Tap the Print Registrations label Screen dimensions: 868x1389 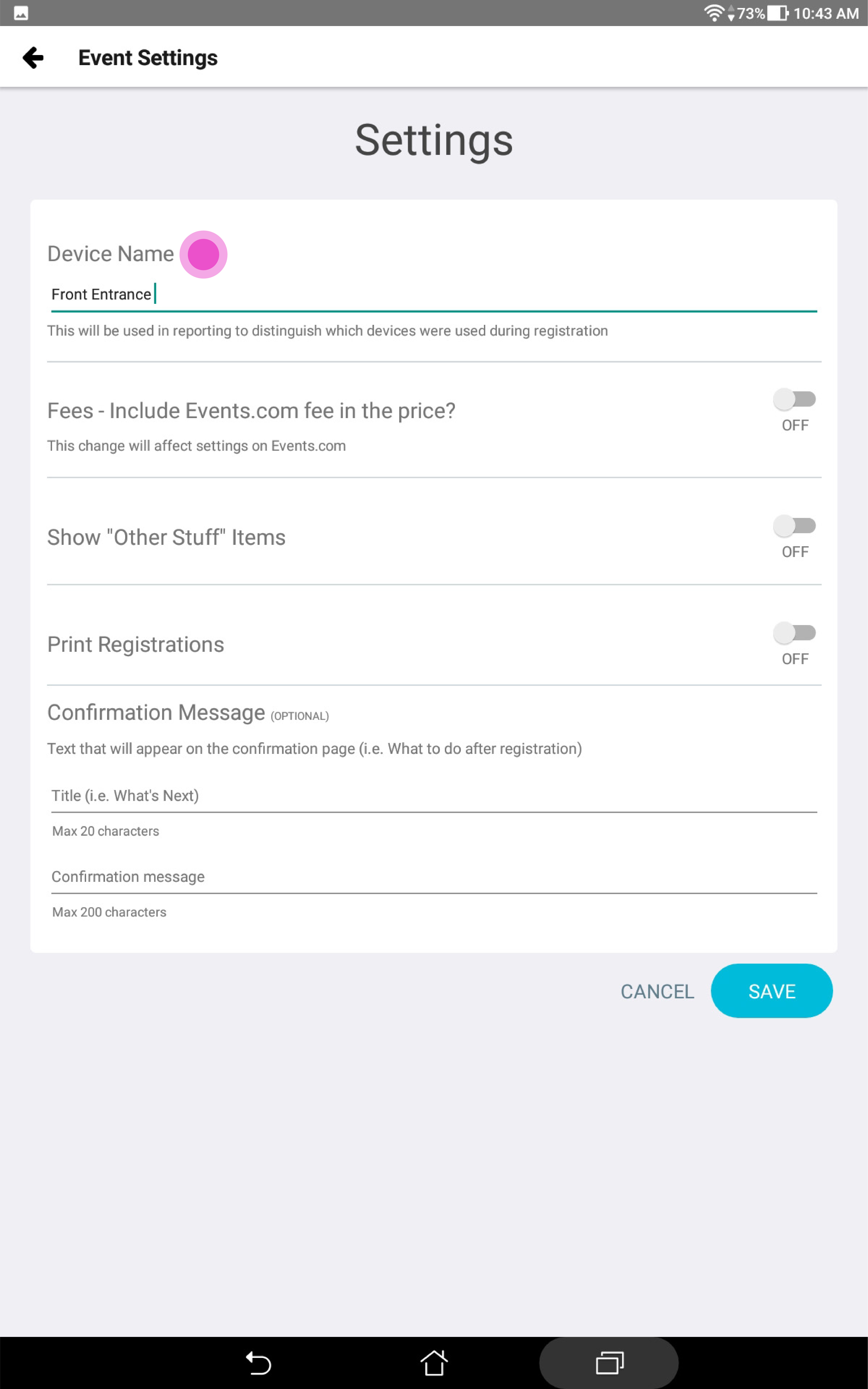tap(136, 644)
